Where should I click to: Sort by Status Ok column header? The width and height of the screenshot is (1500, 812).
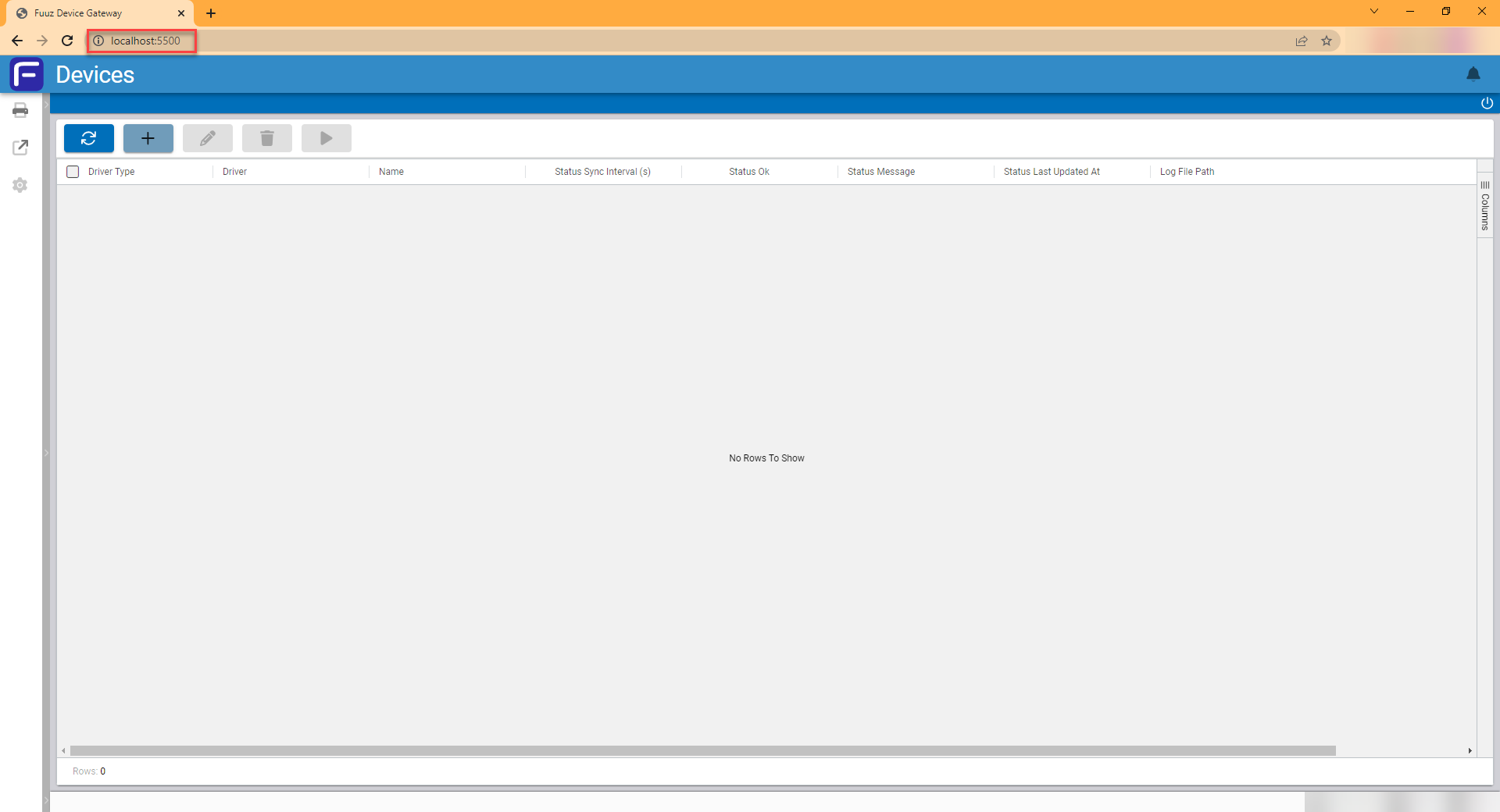[x=748, y=172]
